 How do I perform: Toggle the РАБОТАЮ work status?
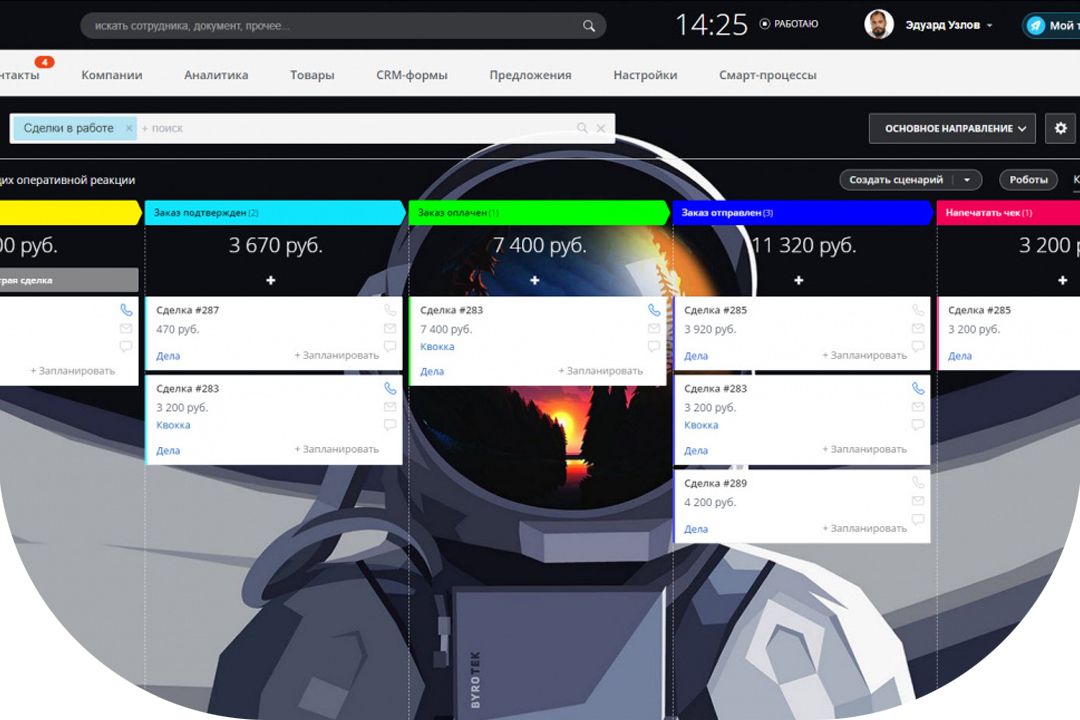(789, 24)
